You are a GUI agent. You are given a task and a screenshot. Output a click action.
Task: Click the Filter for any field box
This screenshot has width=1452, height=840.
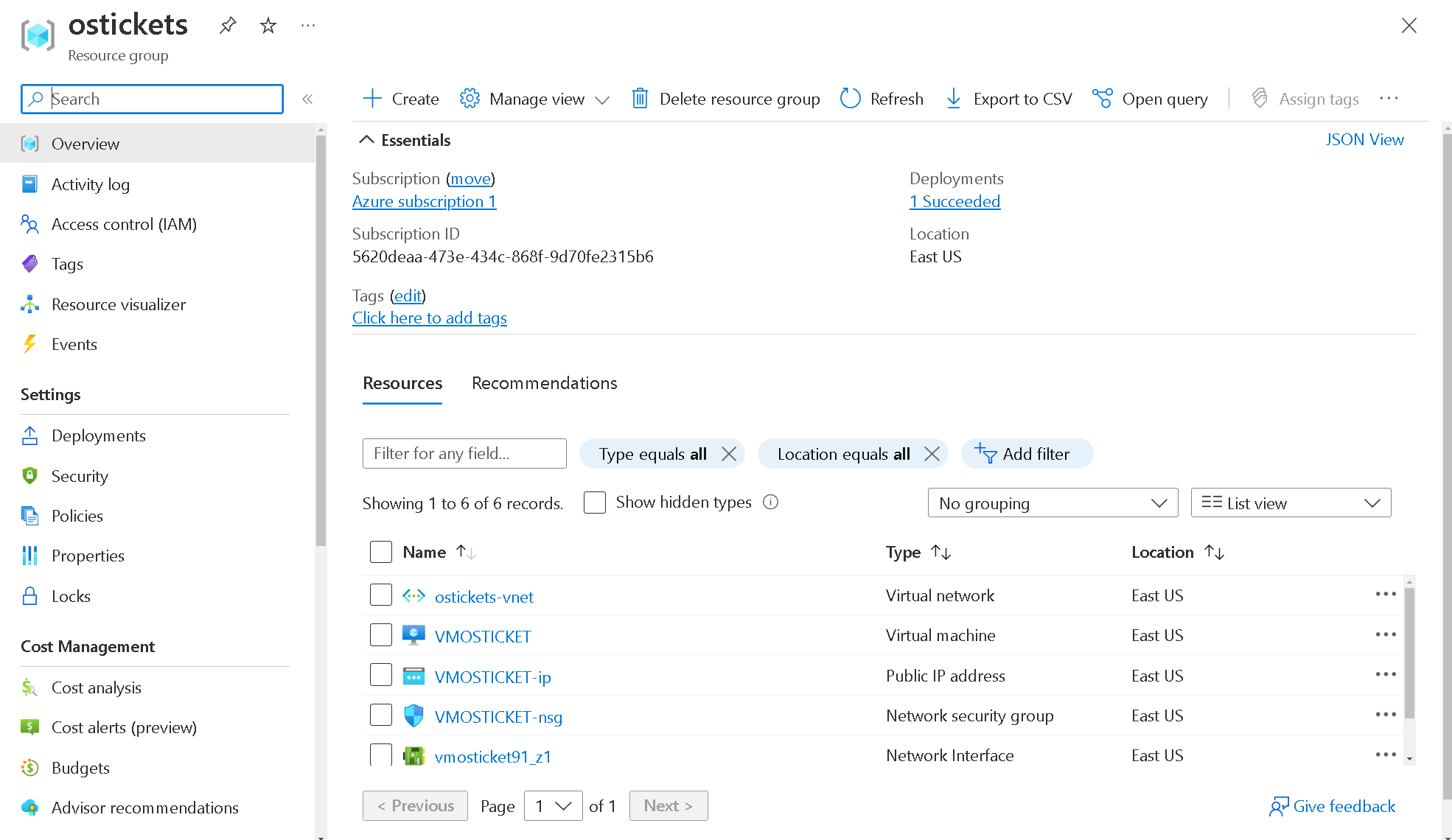(x=464, y=454)
